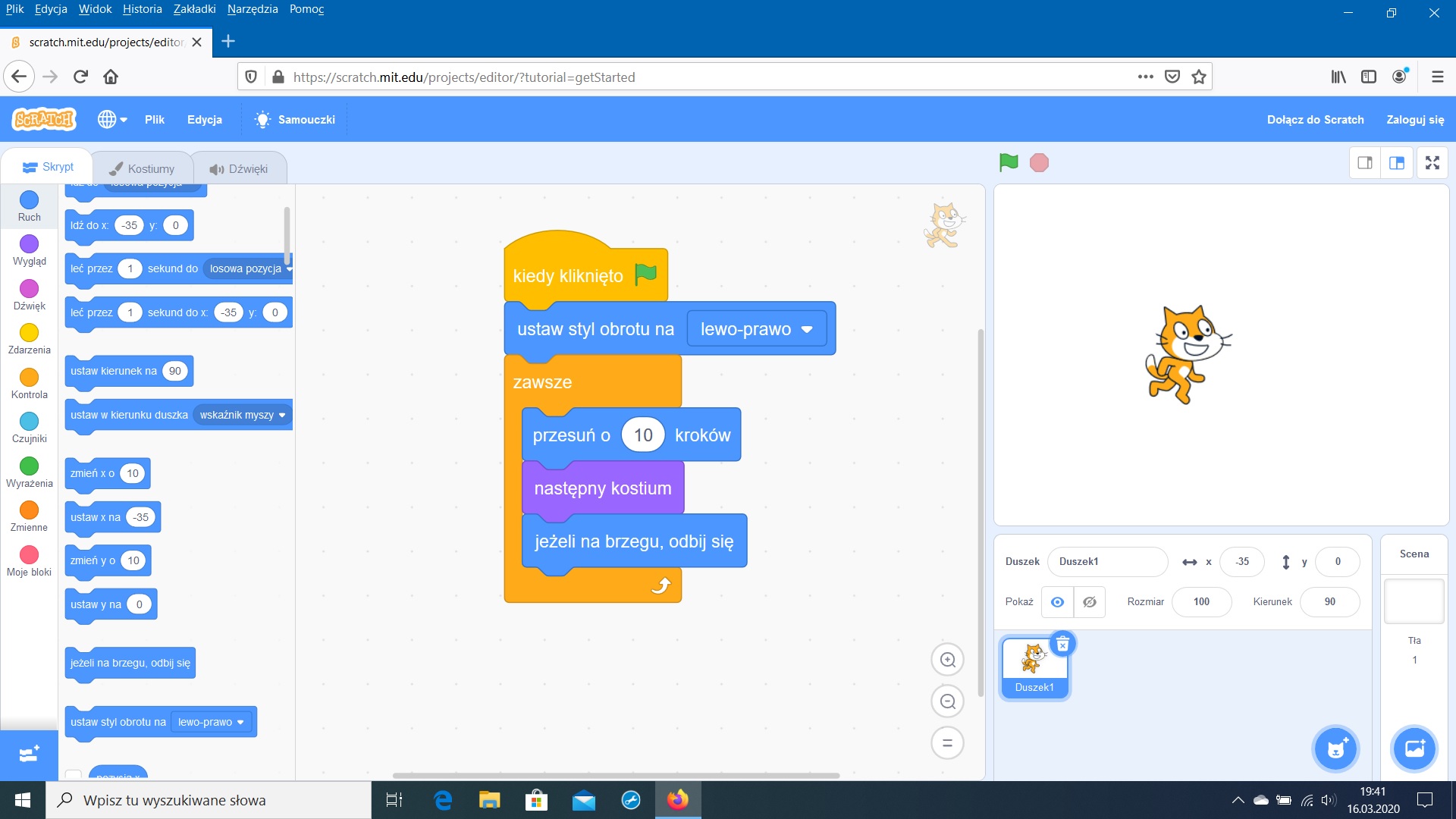Click the red stop sign button
Image resolution: width=1456 pixels, height=819 pixels.
click(x=1039, y=162)
